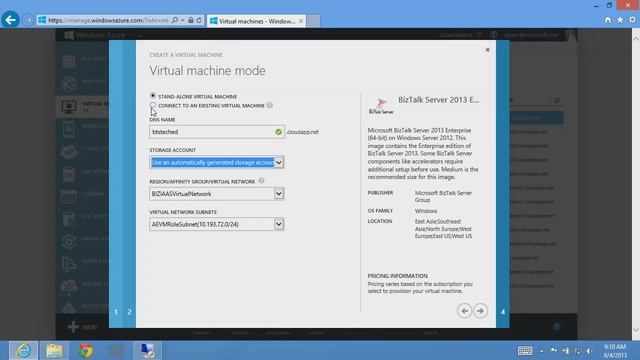Viewport: 640px width, 360px height.
Task: Open Google Chrome from taskbar
Action: coord(85,351)
